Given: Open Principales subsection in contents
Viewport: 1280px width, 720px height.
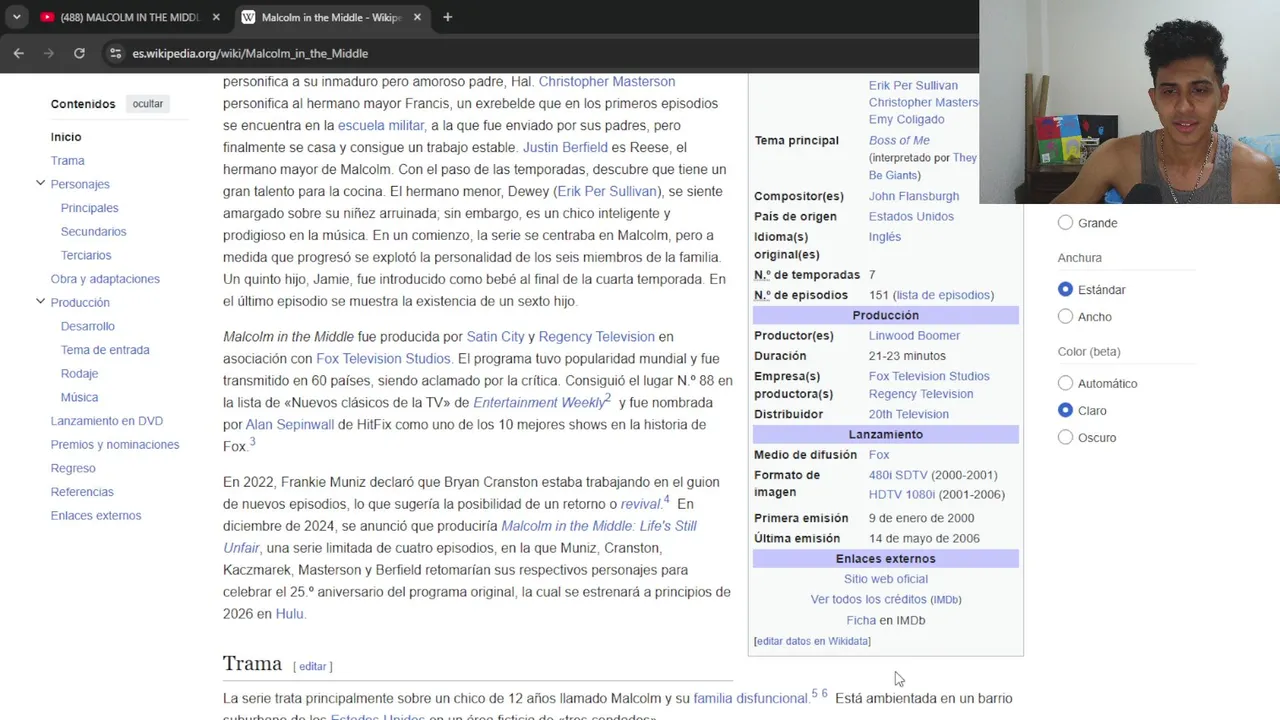Looking at the screenshot, I should click(89, 208).
